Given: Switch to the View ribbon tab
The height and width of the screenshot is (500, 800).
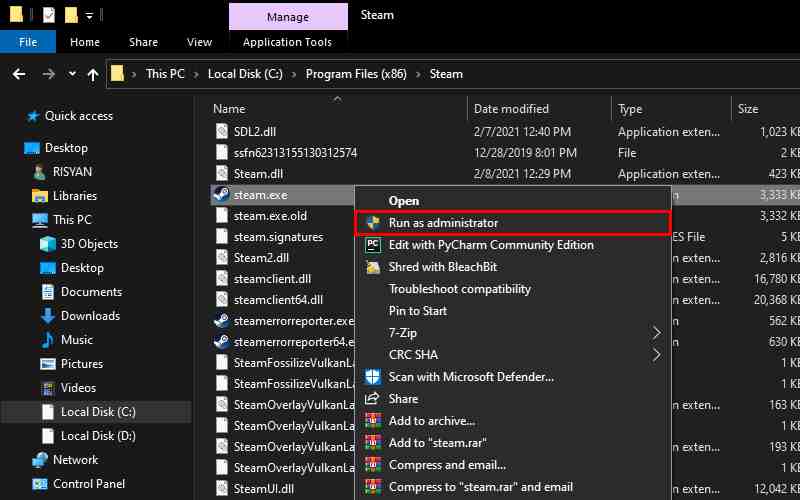Looking at the screenshot, I should pos(199,42).
